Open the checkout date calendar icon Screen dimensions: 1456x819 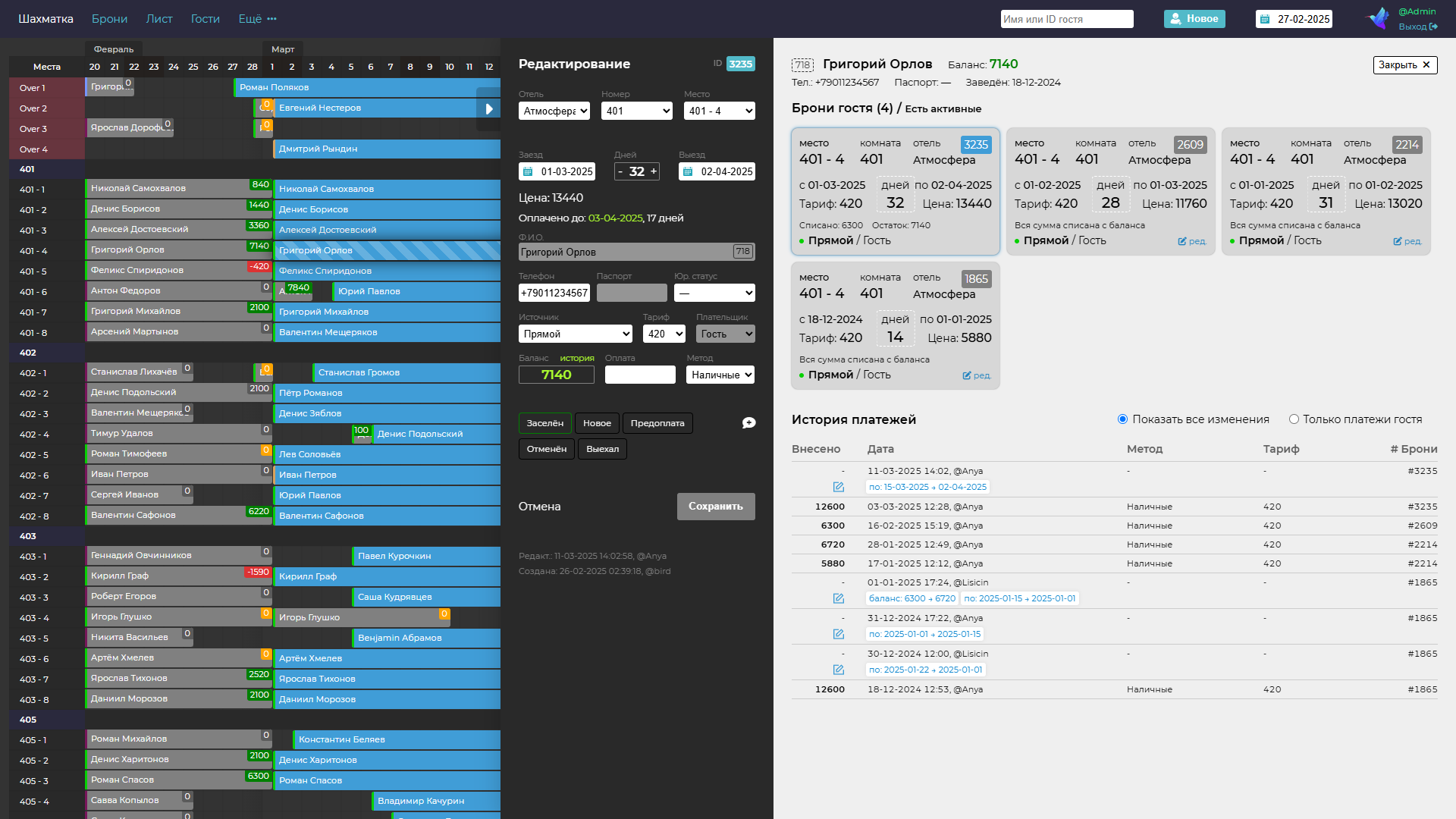(688, 172)
